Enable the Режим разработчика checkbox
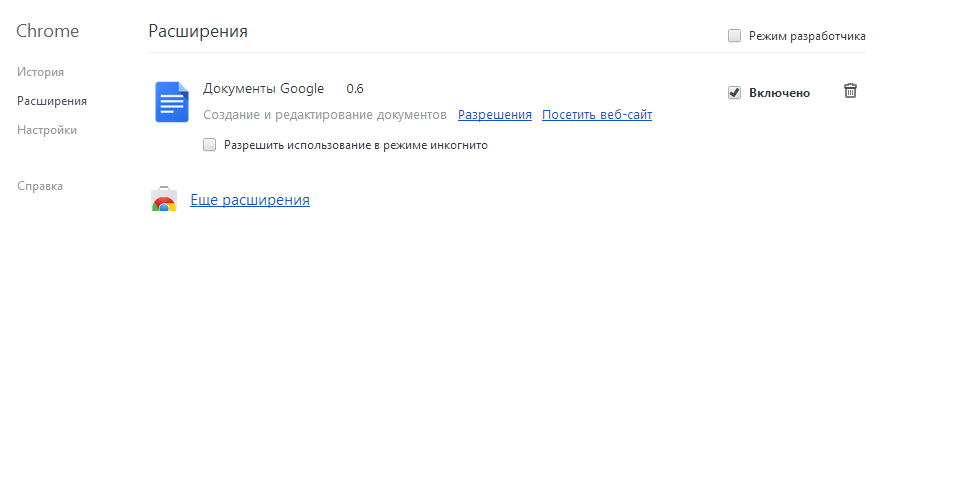The height and width of the screenshot is (502, 960). [734, 36]
